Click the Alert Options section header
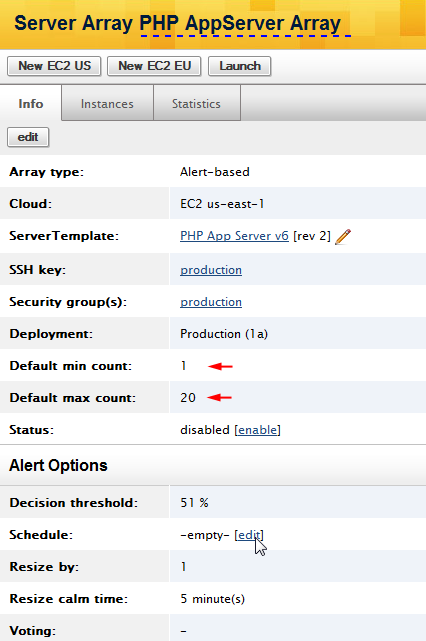This screenshot has height=641, width=426. pyautogui.click(x=58, y=465)
